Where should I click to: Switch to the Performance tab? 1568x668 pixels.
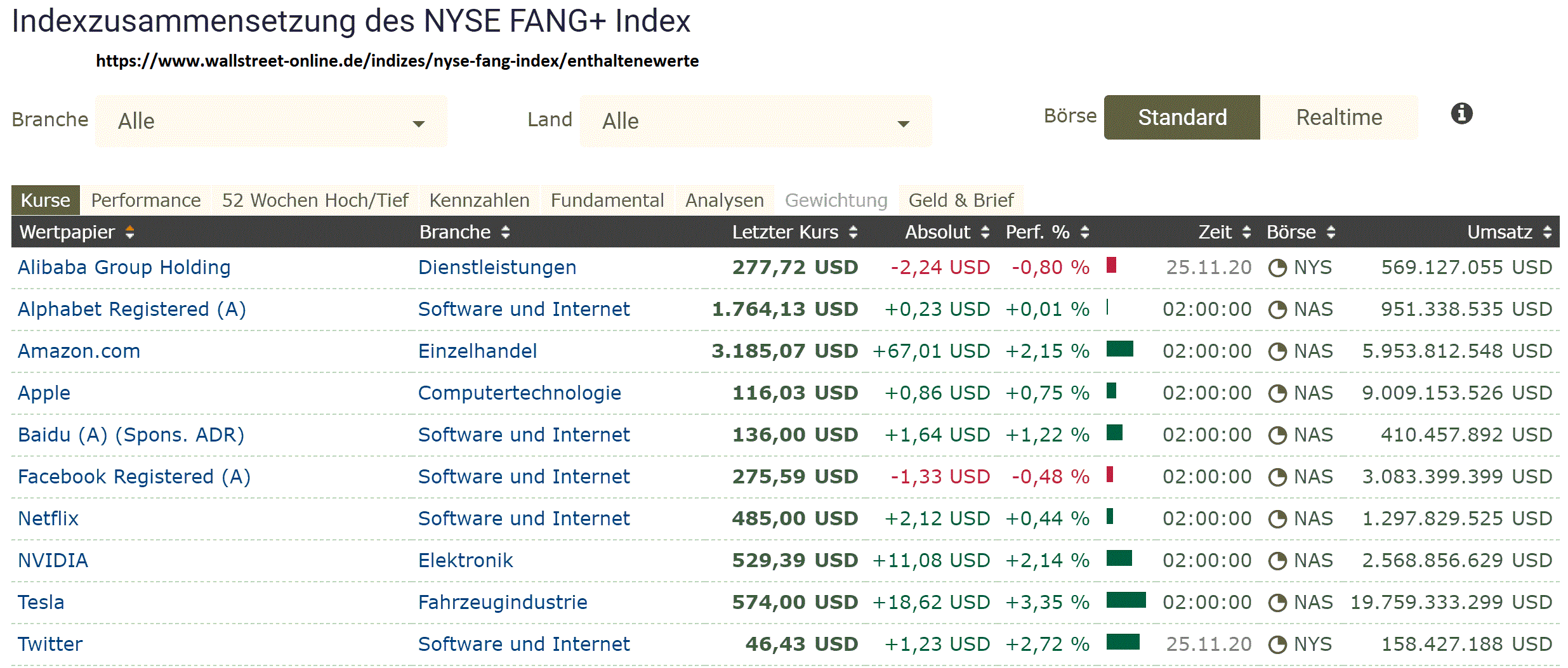click(146, 200)
